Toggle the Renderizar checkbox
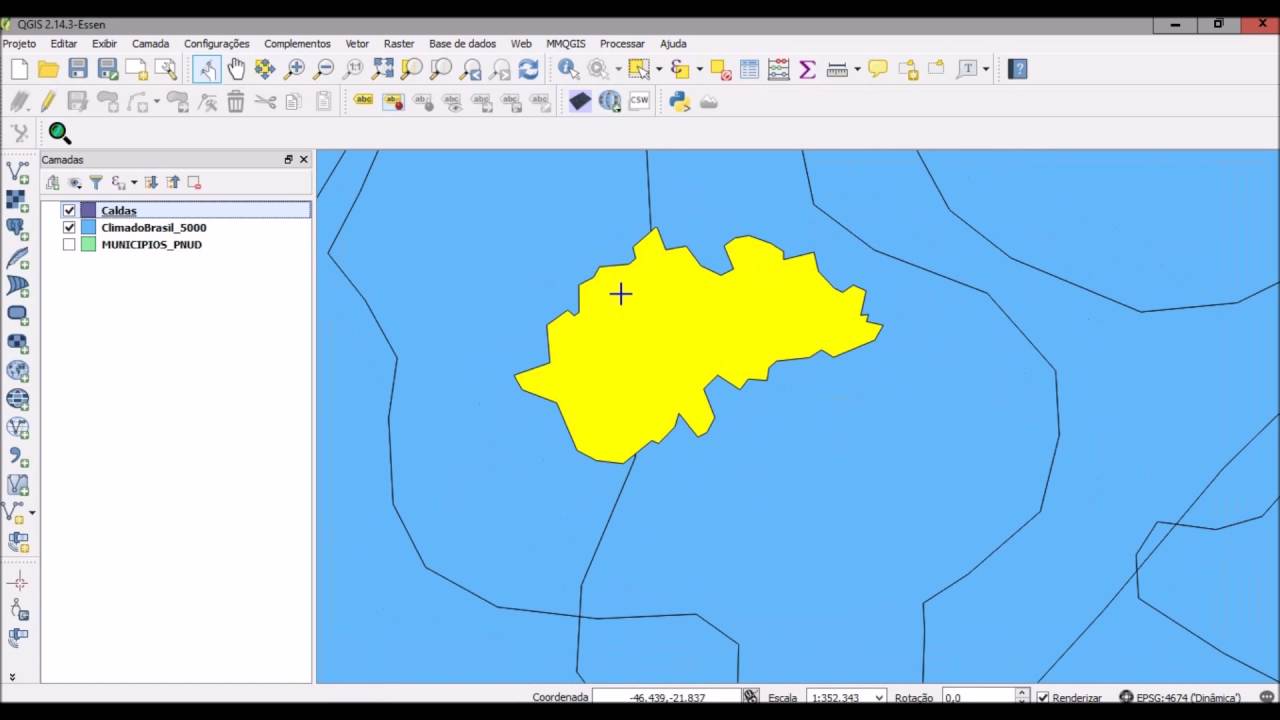The width and height of the screenshot is (1280, 720). 1043,698
